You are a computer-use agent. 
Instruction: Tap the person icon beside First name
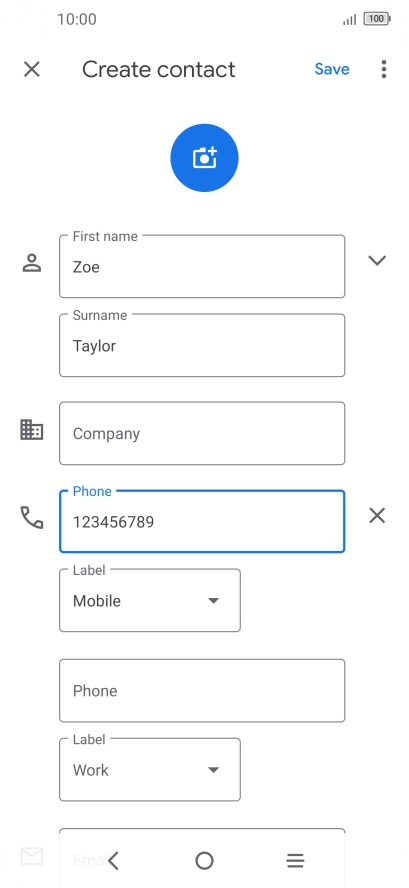pyautogui.click(x=32, y=263)
